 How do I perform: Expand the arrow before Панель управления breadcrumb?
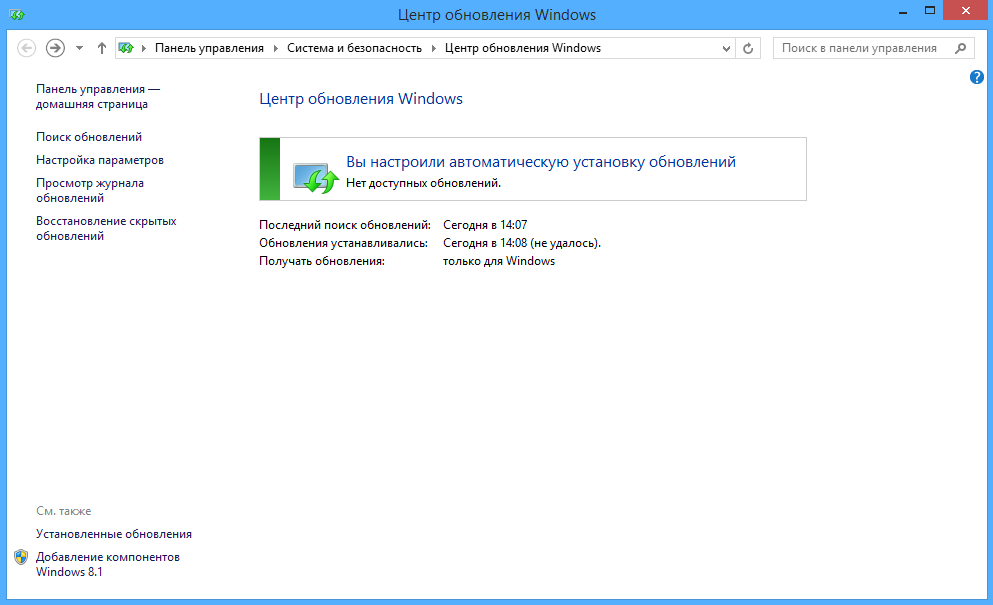click(x=144, y=48)
